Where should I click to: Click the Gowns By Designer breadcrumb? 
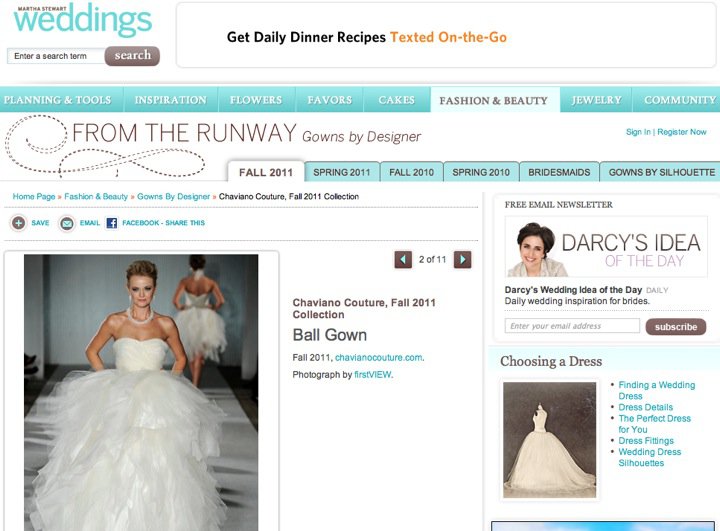click(x=174, y=197)
